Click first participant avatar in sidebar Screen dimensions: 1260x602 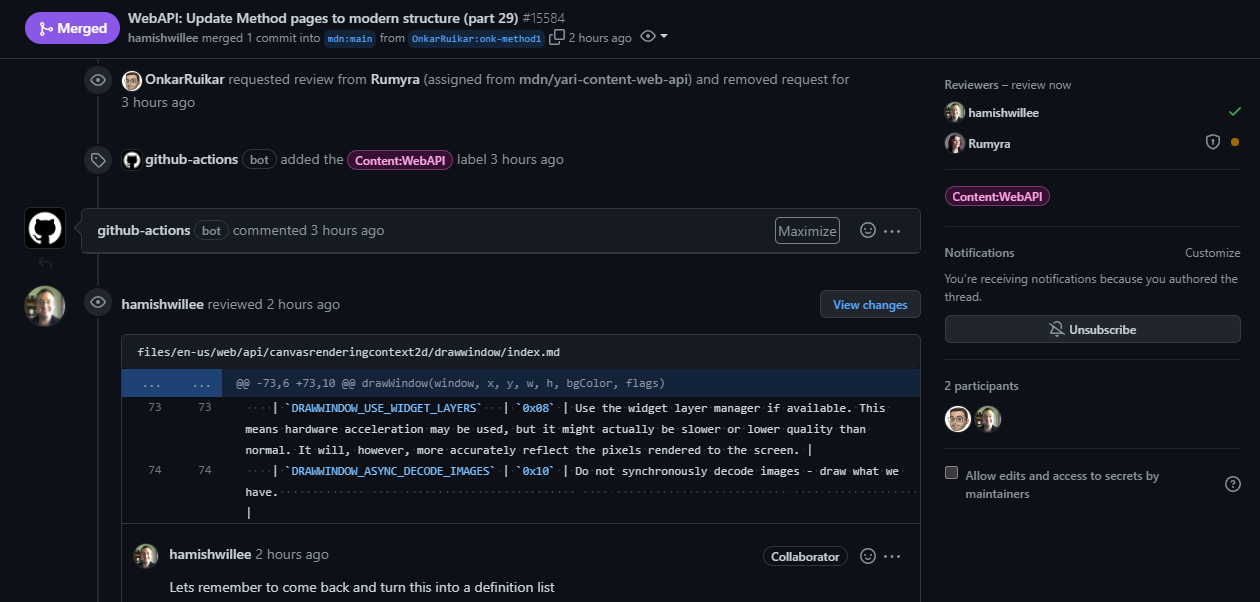point(958,419)
